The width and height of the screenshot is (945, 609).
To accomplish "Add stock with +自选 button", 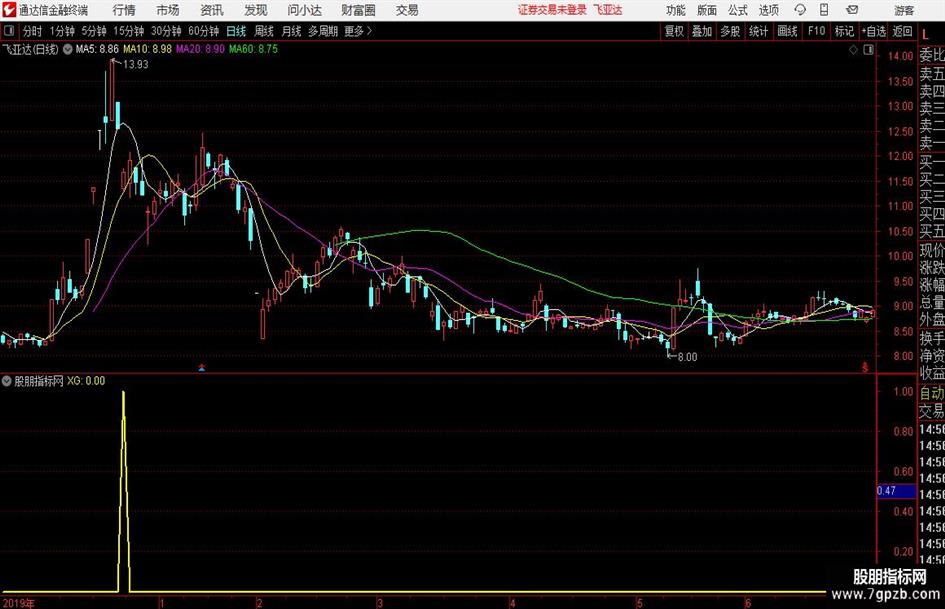I will coord(873,31).
